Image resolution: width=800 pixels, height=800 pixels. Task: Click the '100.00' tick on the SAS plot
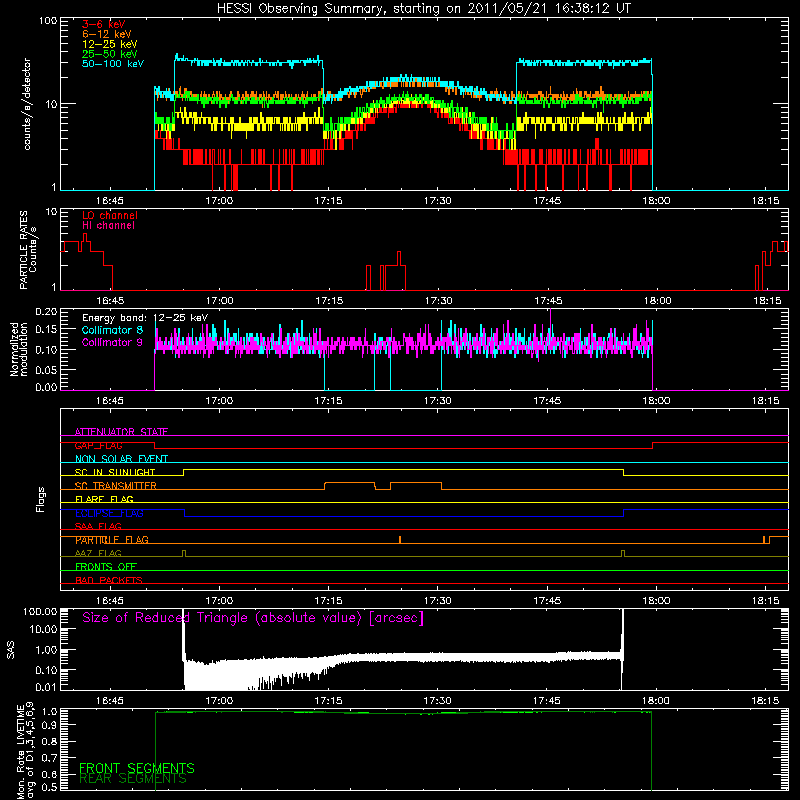tap(40, 611)
